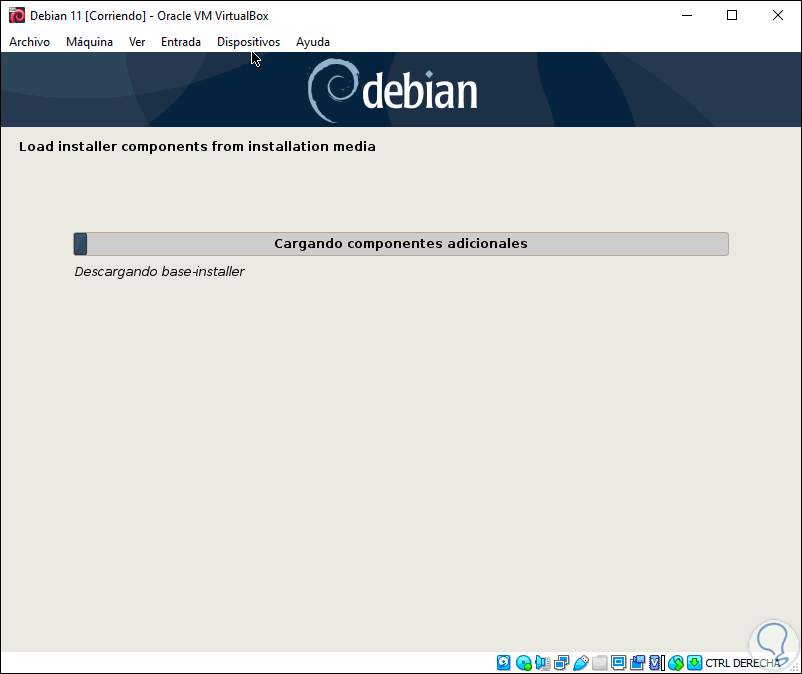Click the display status icon
Screen dimensions: 802x674
618,663
